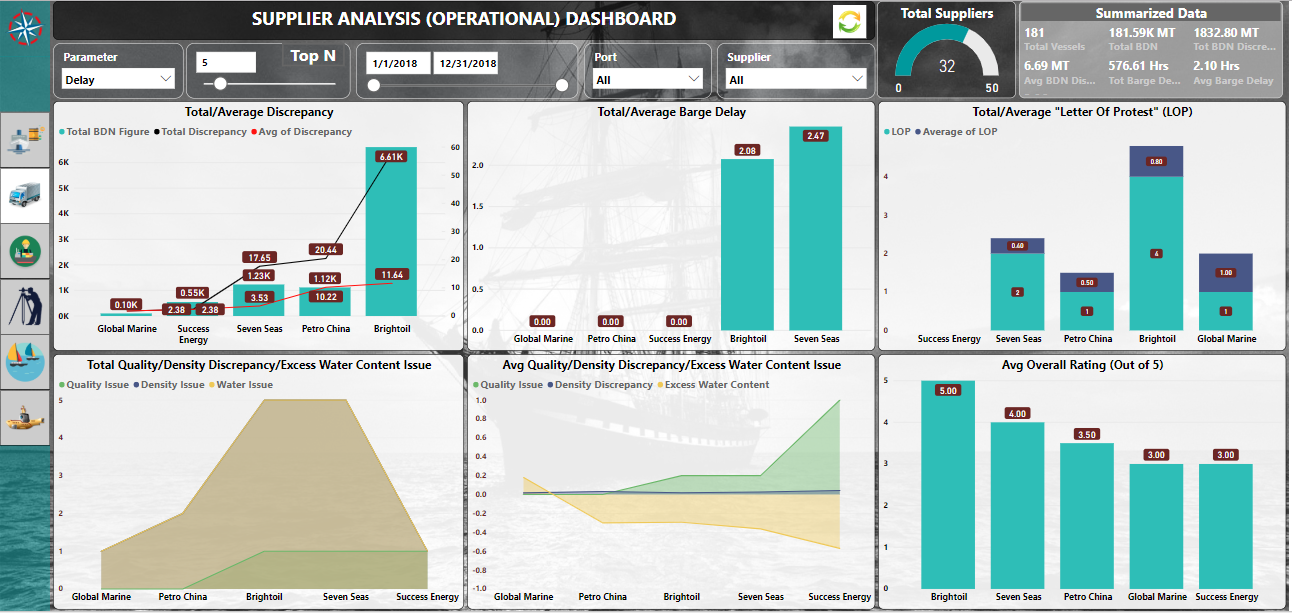Screen dimensions: 1292x613
Task: Open the ship and cargo sidebar page
Action: (26, 137)
